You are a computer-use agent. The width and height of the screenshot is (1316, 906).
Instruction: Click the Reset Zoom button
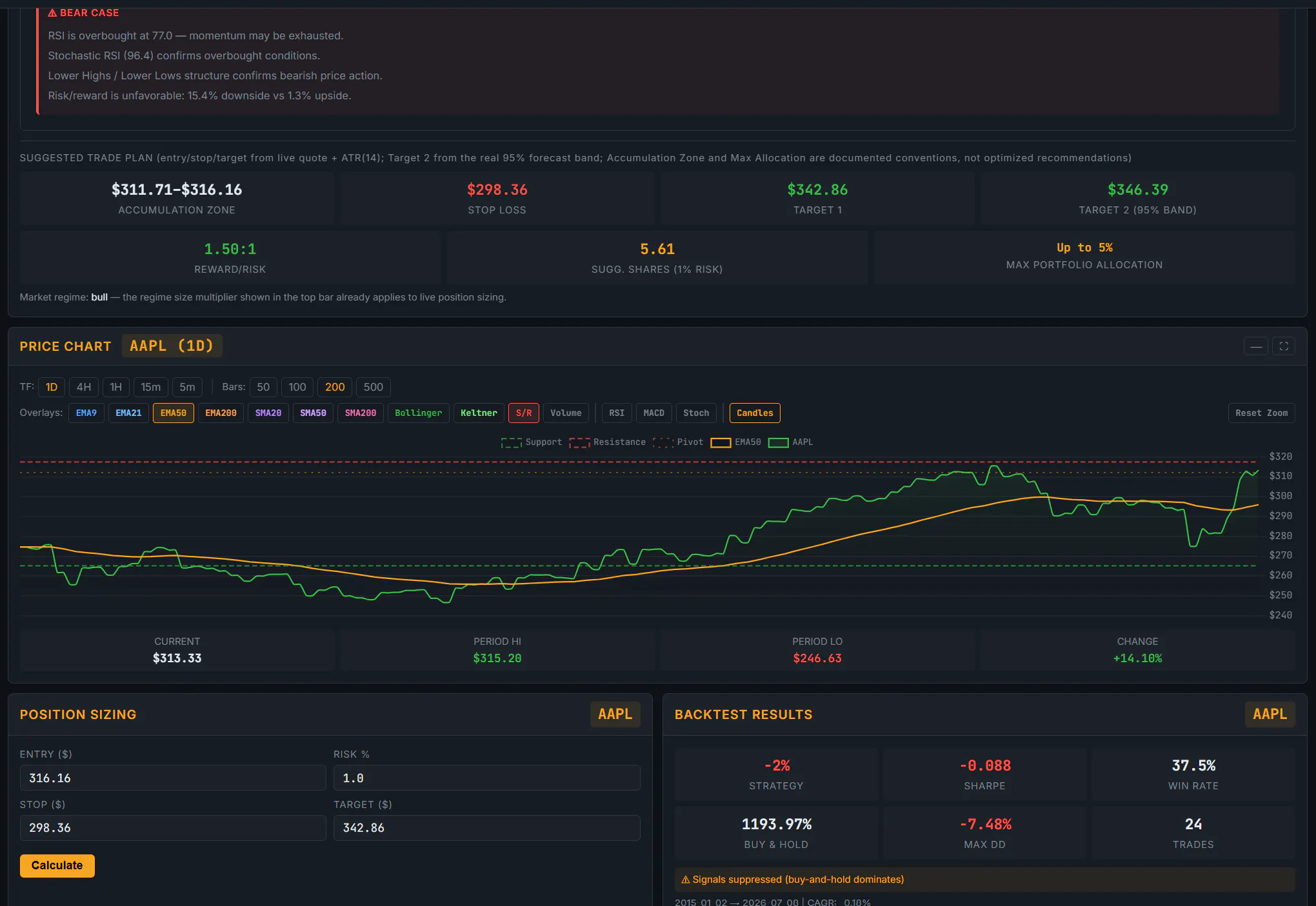(x=1261, y=413)
